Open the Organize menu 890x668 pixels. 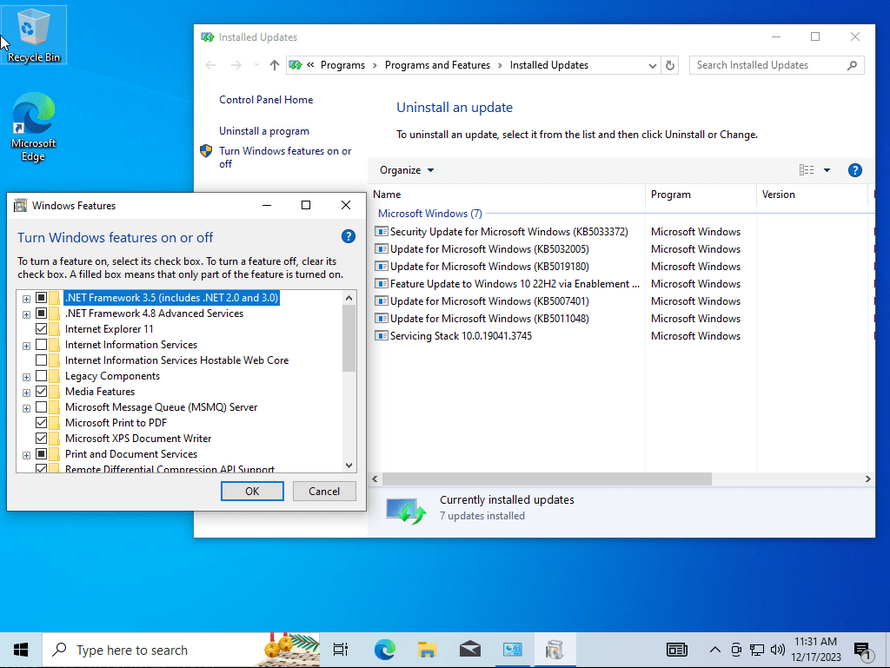(x=406, y=170)
